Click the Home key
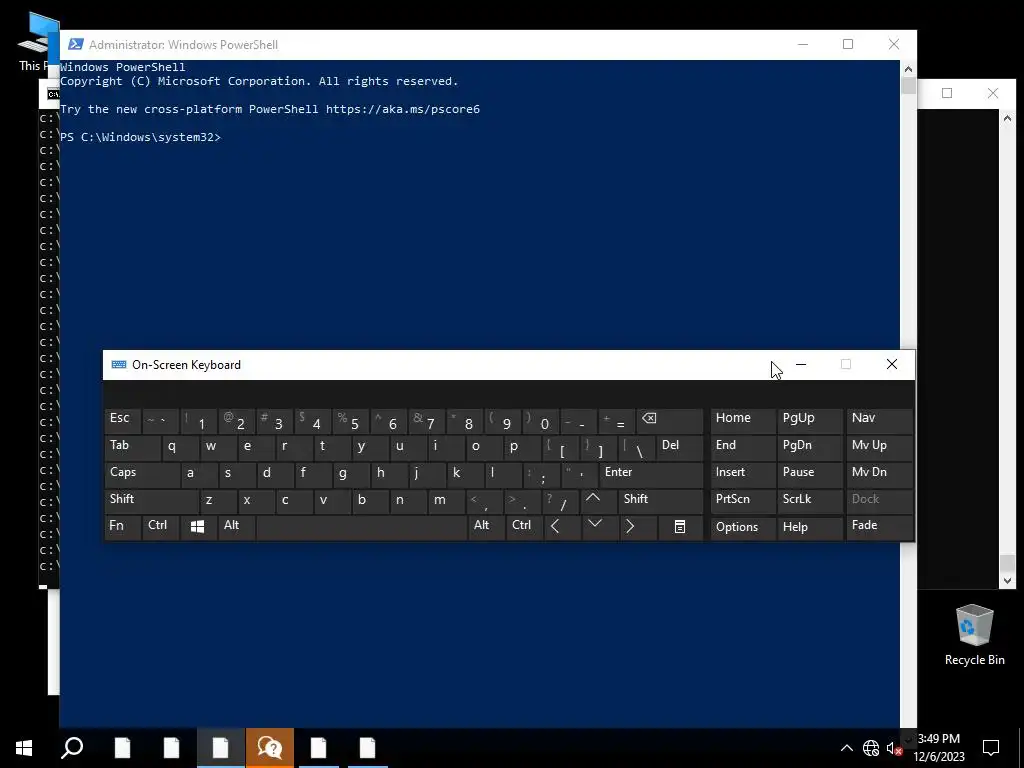Screen dimensions: 1024x768 click(743, 421)
